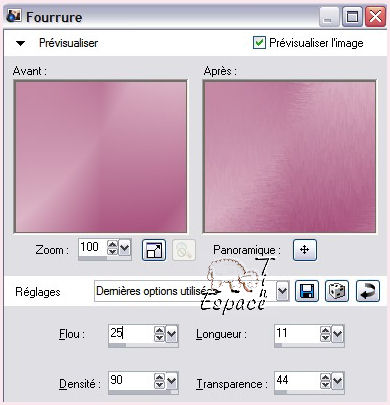Open the Zoom value dropdown arrow
390x405 pixels.
point(125,248)
